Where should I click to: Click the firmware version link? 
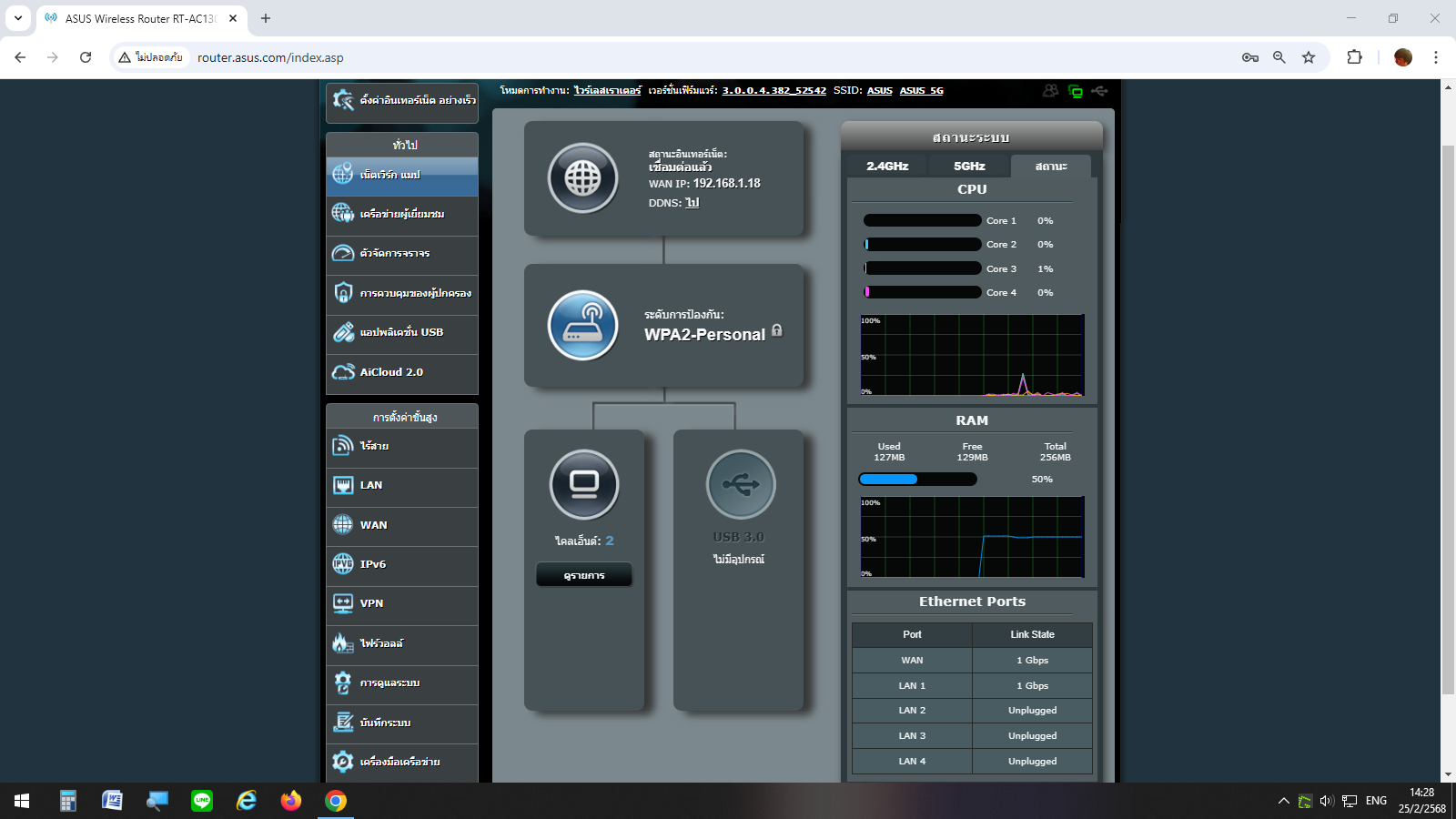[773, 91]
